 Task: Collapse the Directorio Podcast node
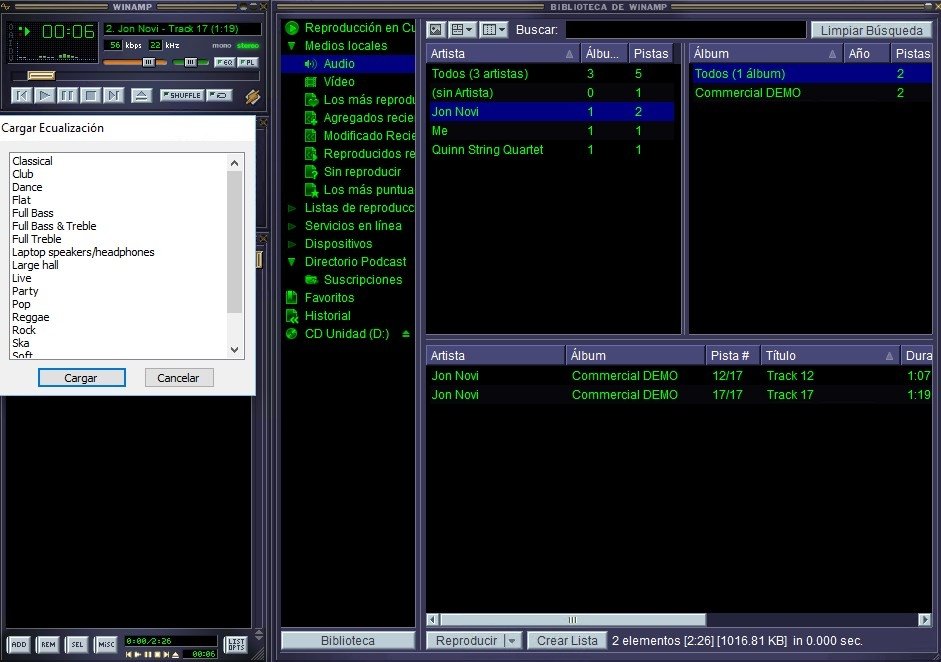click(292, 262)
